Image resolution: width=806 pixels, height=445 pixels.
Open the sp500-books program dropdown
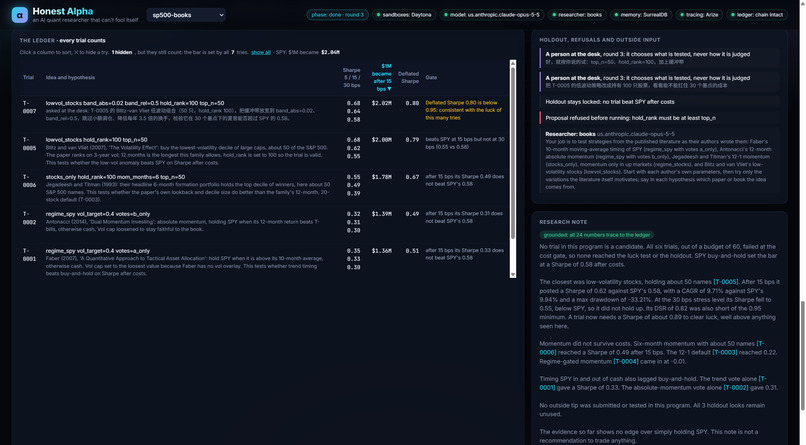point(186,15)
